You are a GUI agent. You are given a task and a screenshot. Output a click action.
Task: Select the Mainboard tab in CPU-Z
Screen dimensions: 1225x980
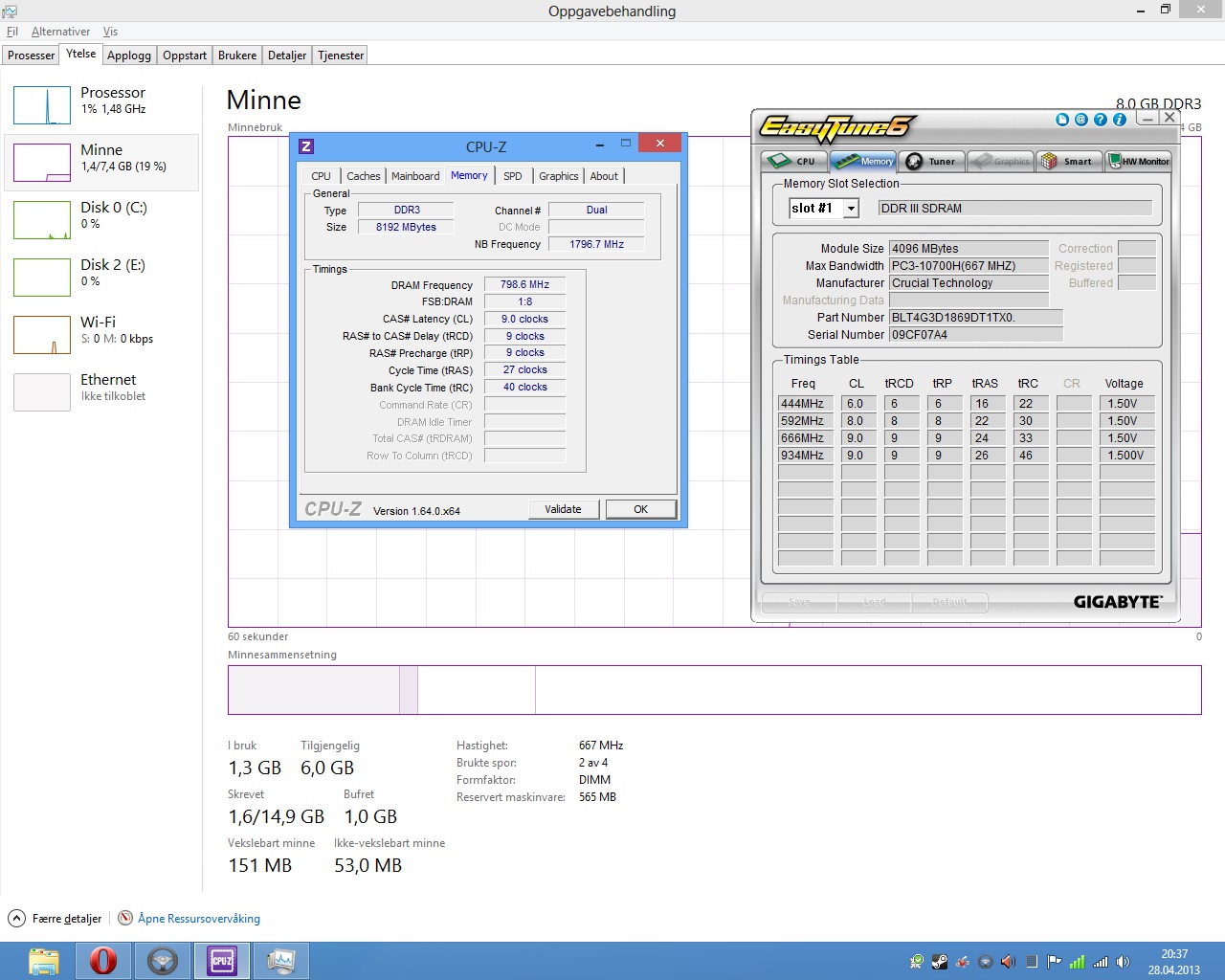click(415, 176)
